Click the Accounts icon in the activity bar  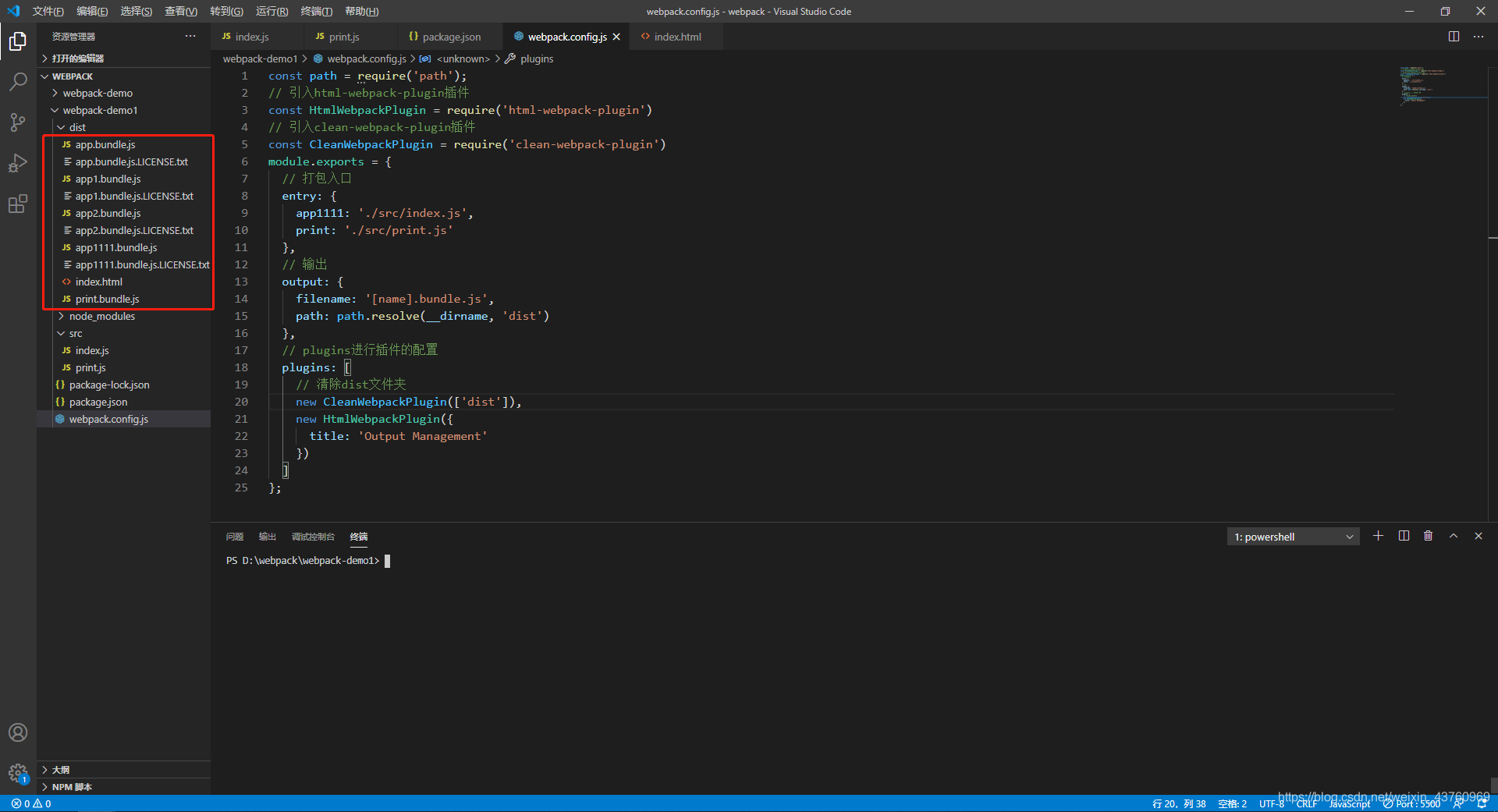[17, 732]
